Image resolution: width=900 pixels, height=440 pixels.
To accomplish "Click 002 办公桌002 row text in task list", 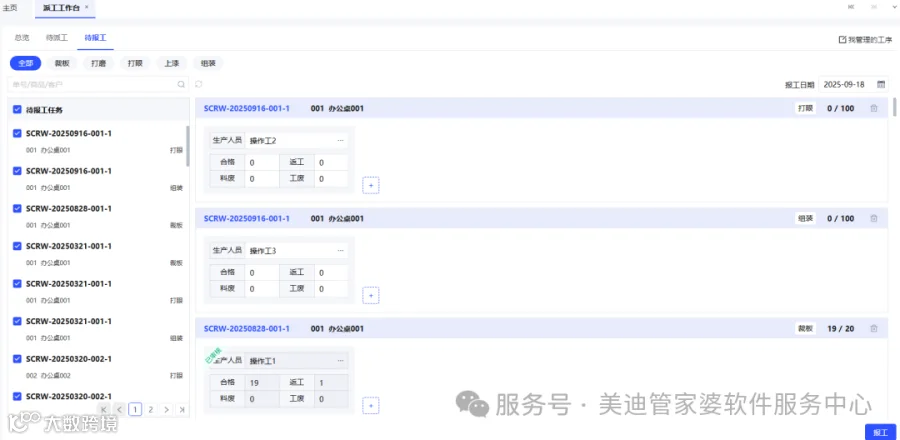I will [x=49, y=376].
